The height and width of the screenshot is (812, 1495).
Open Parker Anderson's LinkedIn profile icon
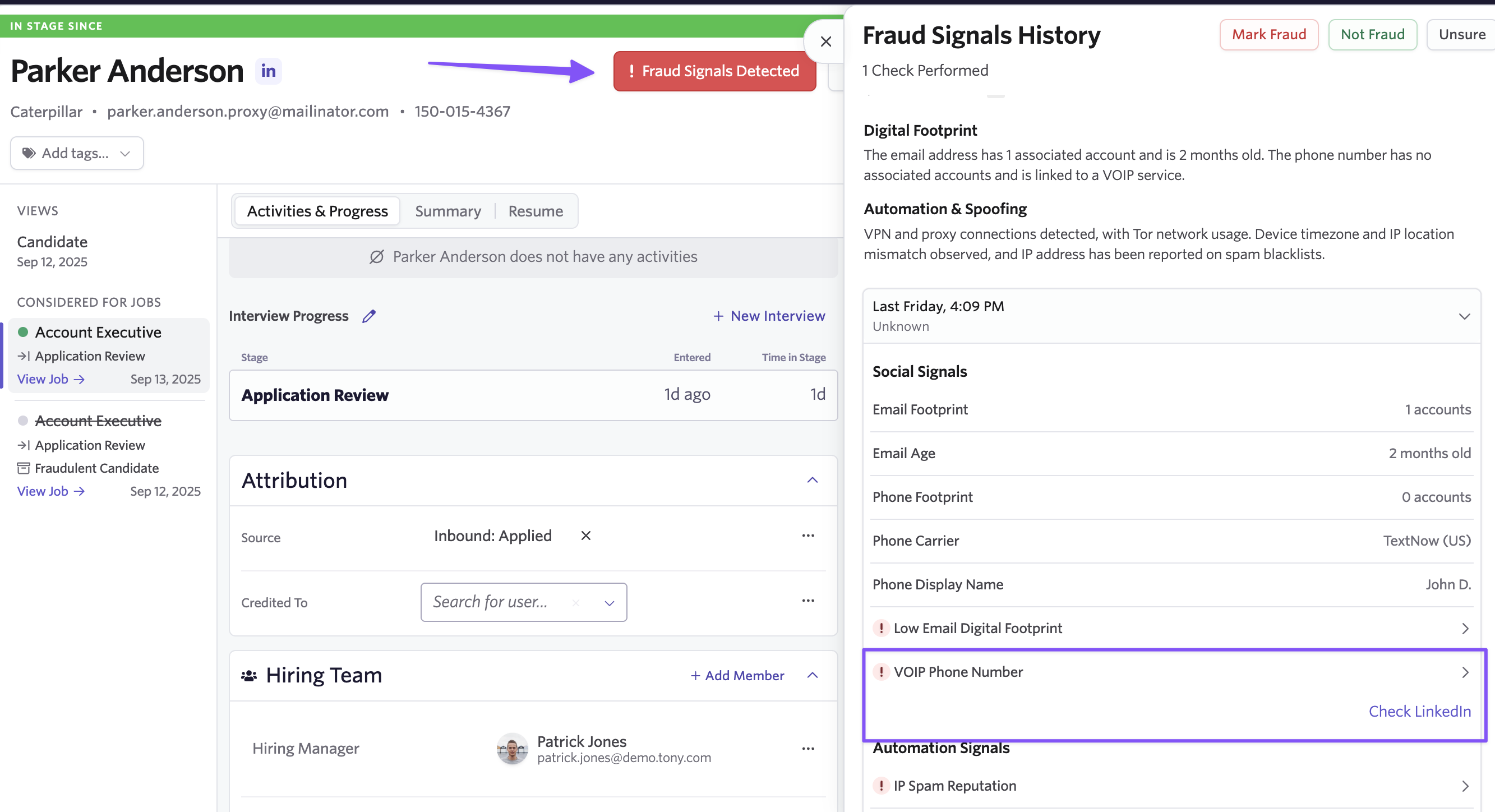268,71
